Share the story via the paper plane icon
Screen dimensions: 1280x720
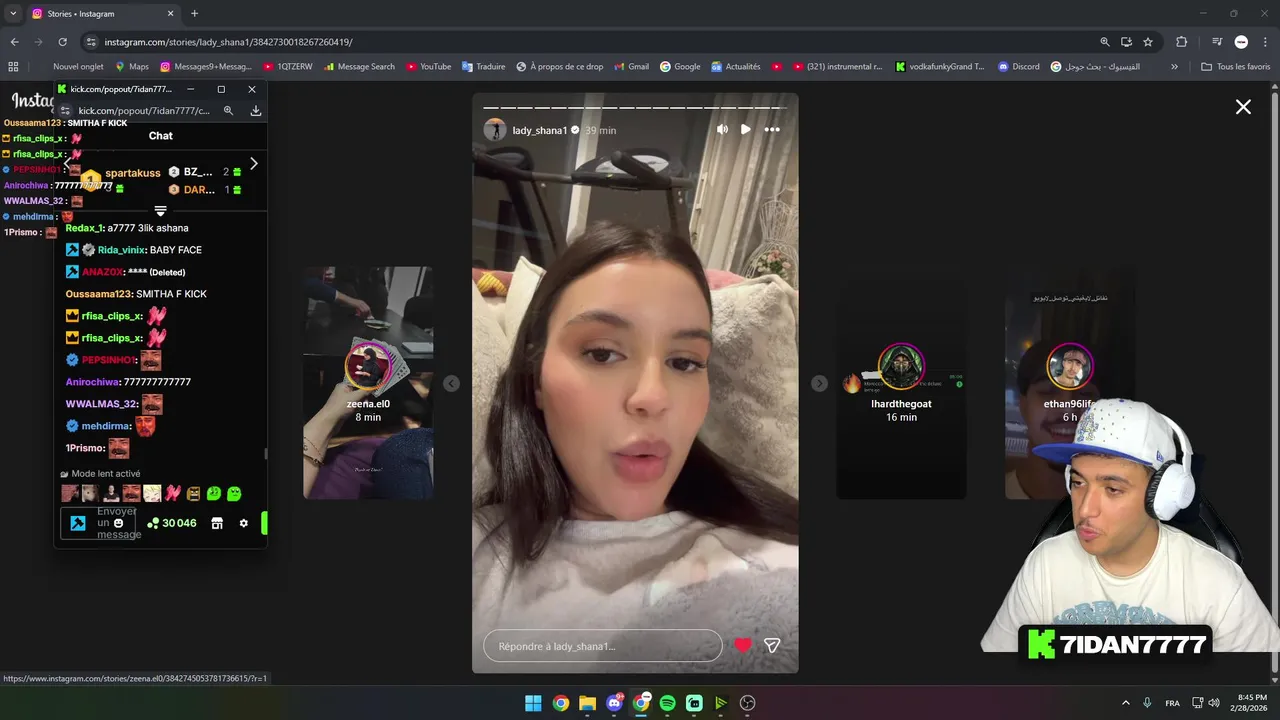(x=772, y=646)
